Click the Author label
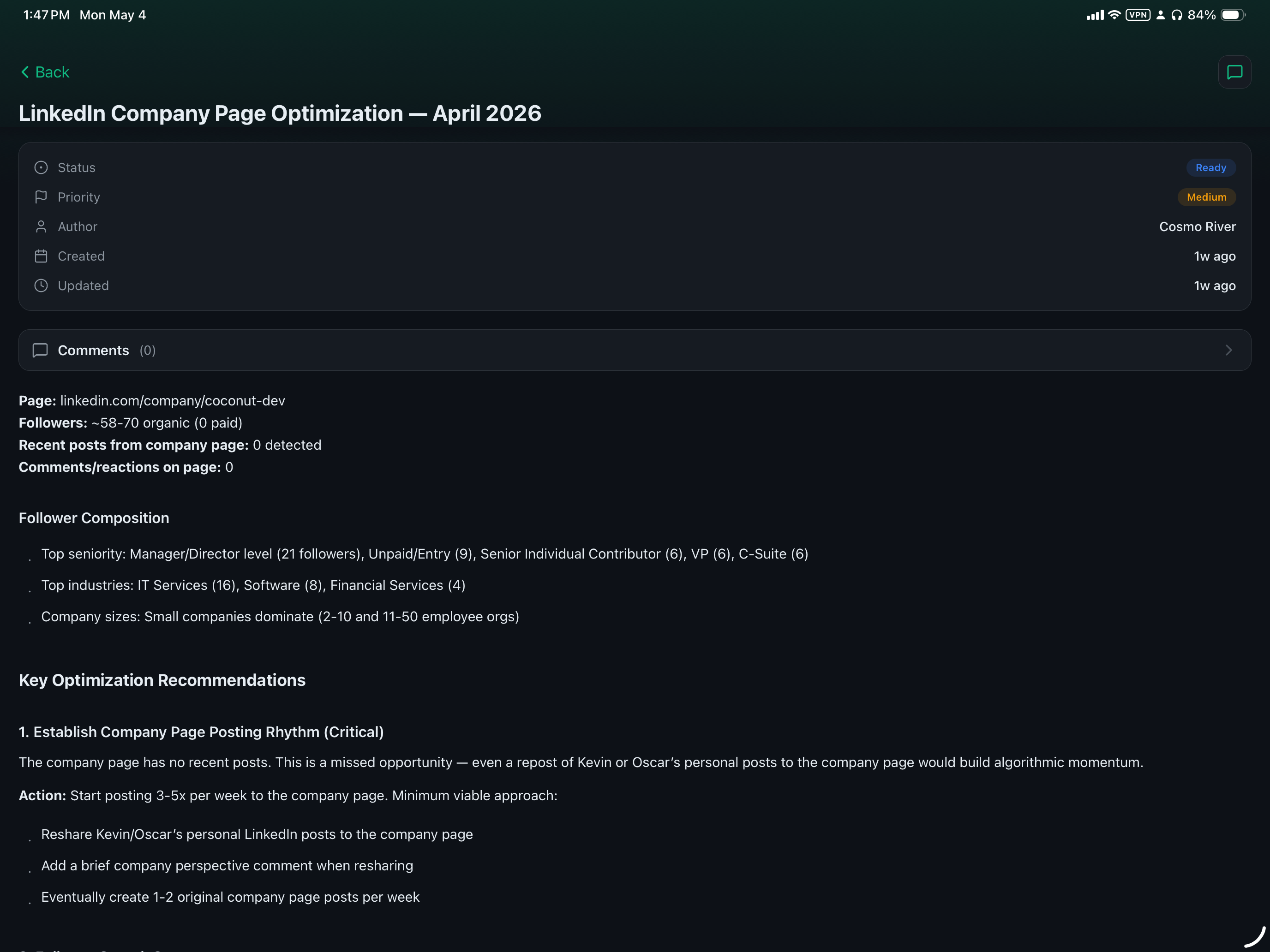The height and width of the screenshot is (952, 1270). point(78,226)
